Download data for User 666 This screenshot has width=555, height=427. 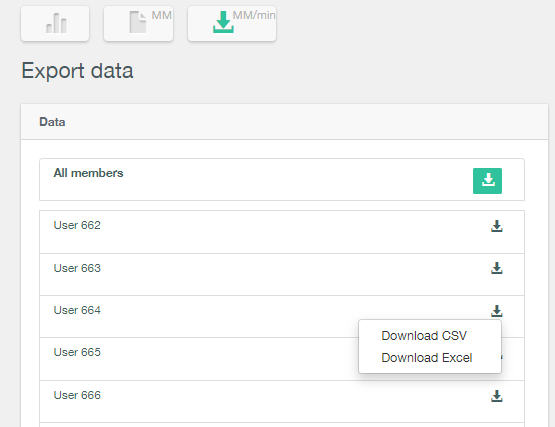click(497, 396)
